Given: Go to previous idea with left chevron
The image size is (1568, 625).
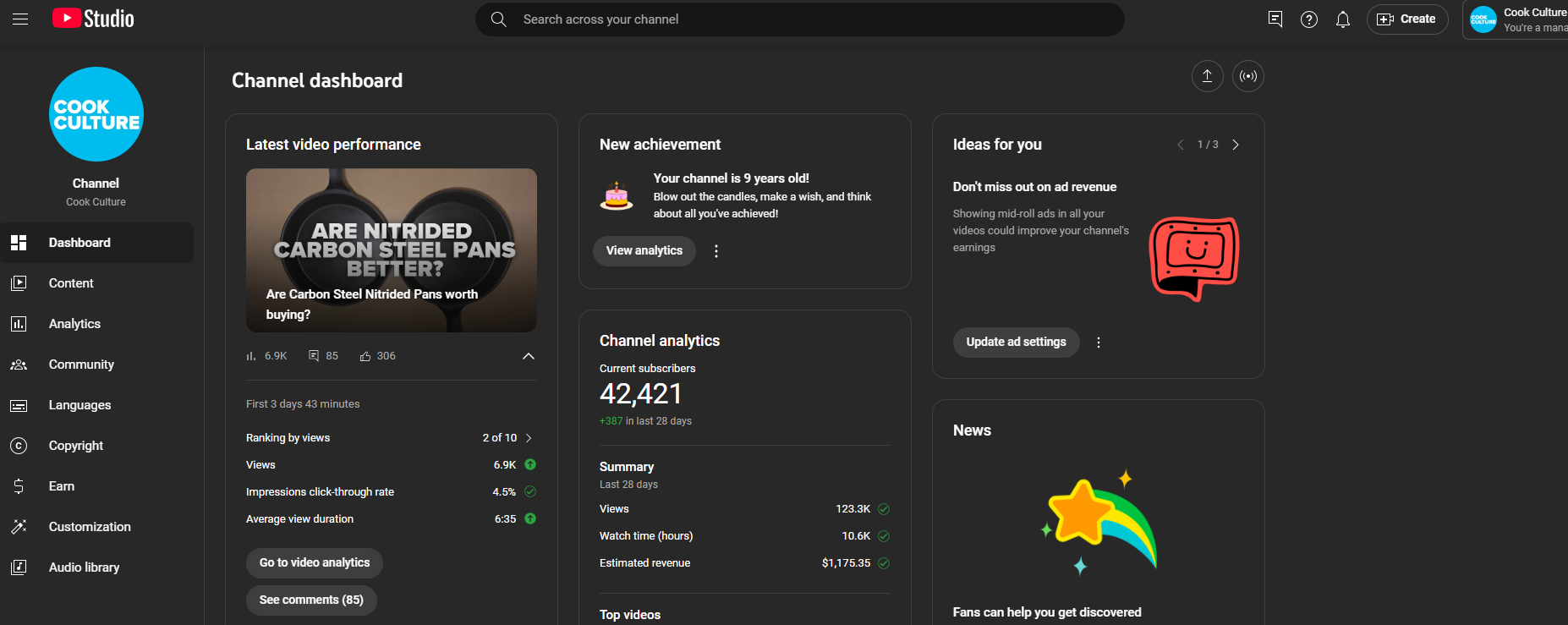Looking at the screenshot, I should 1181,145.
